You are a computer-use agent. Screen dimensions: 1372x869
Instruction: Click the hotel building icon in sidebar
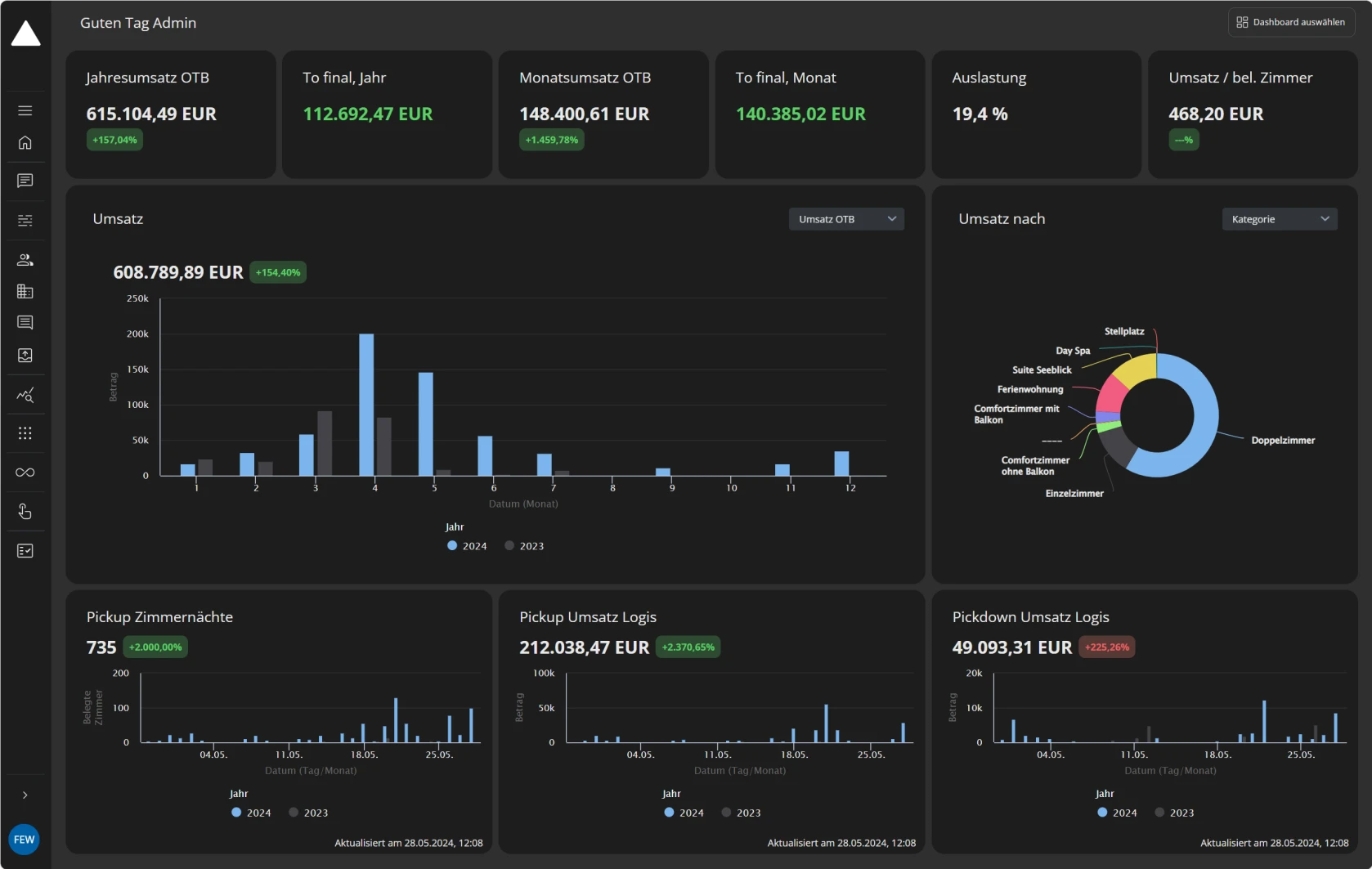click(25, 291)
